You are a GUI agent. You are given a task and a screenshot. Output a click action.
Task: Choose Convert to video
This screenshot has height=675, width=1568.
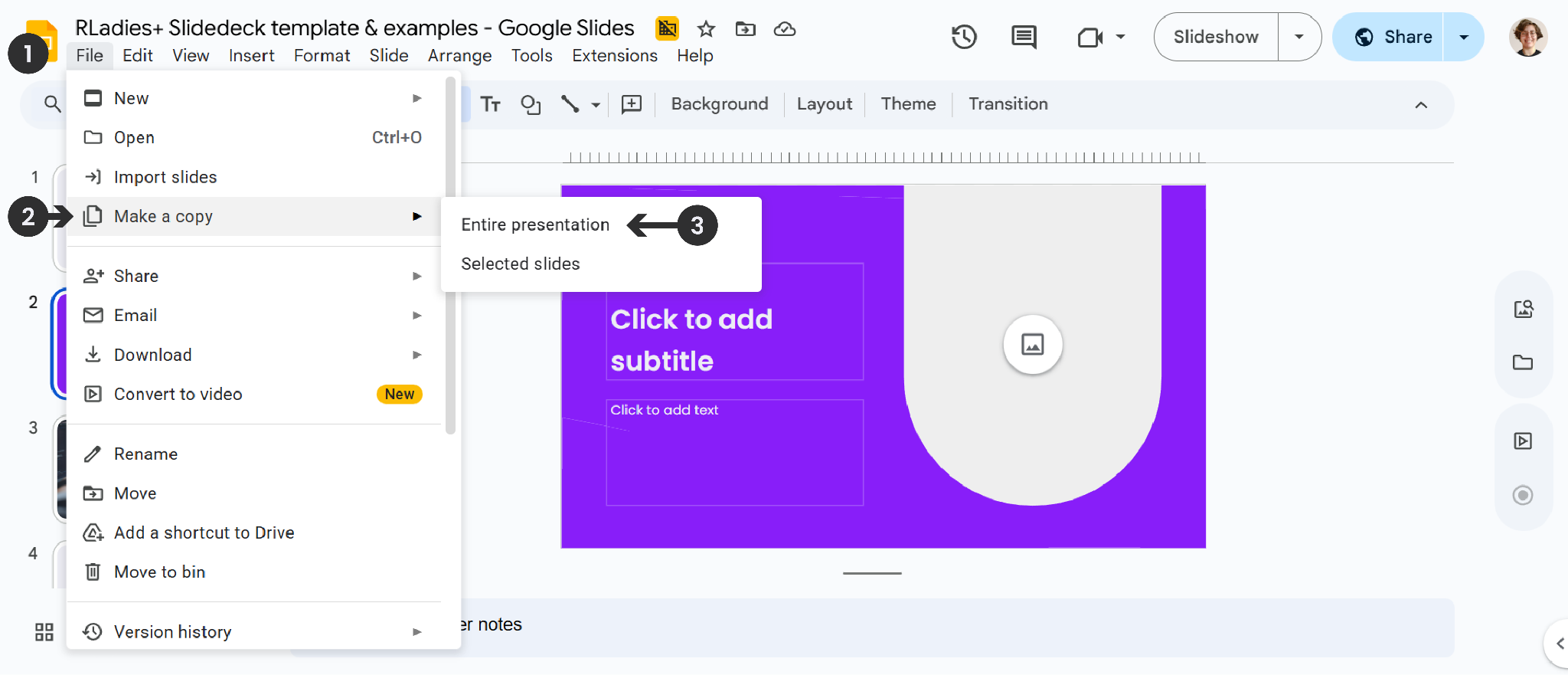coord(254,394)
